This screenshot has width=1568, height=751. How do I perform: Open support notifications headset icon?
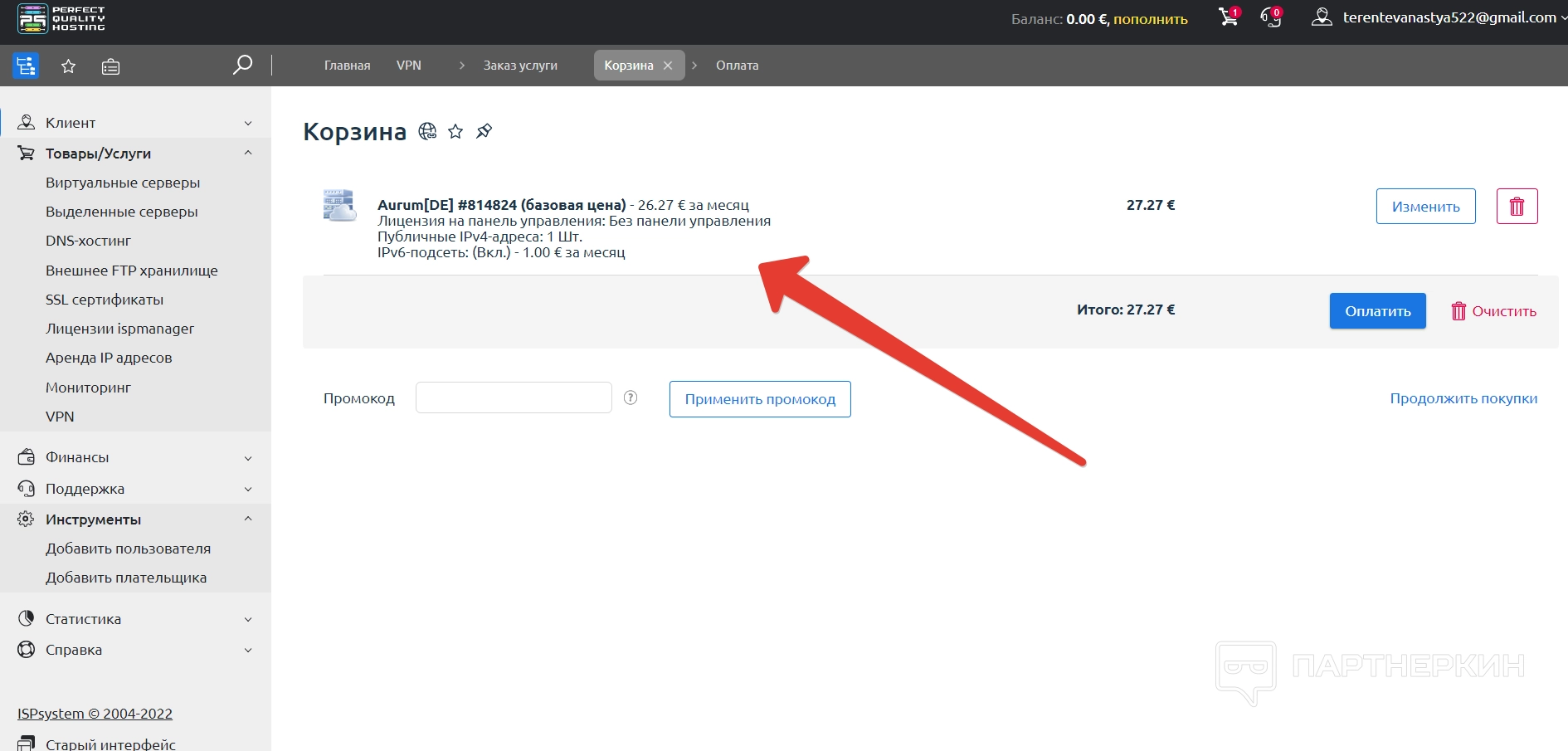(1271, 17)
